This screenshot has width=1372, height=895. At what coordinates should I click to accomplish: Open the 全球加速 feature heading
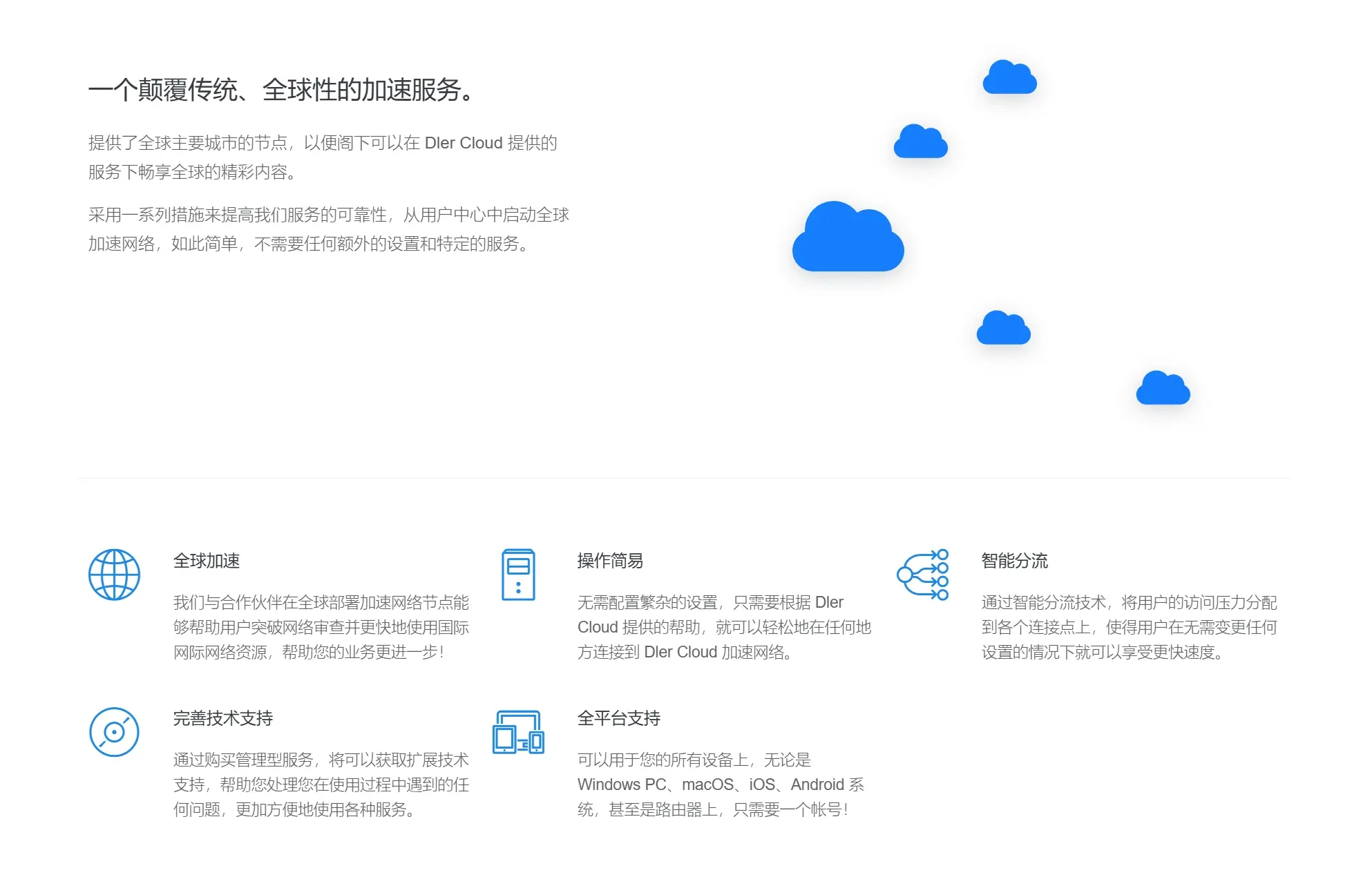(x=206, y=561)
